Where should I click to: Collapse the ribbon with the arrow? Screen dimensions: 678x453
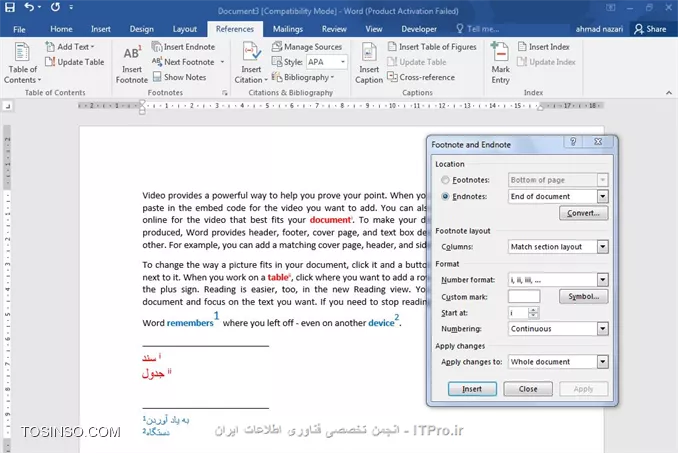668,93
